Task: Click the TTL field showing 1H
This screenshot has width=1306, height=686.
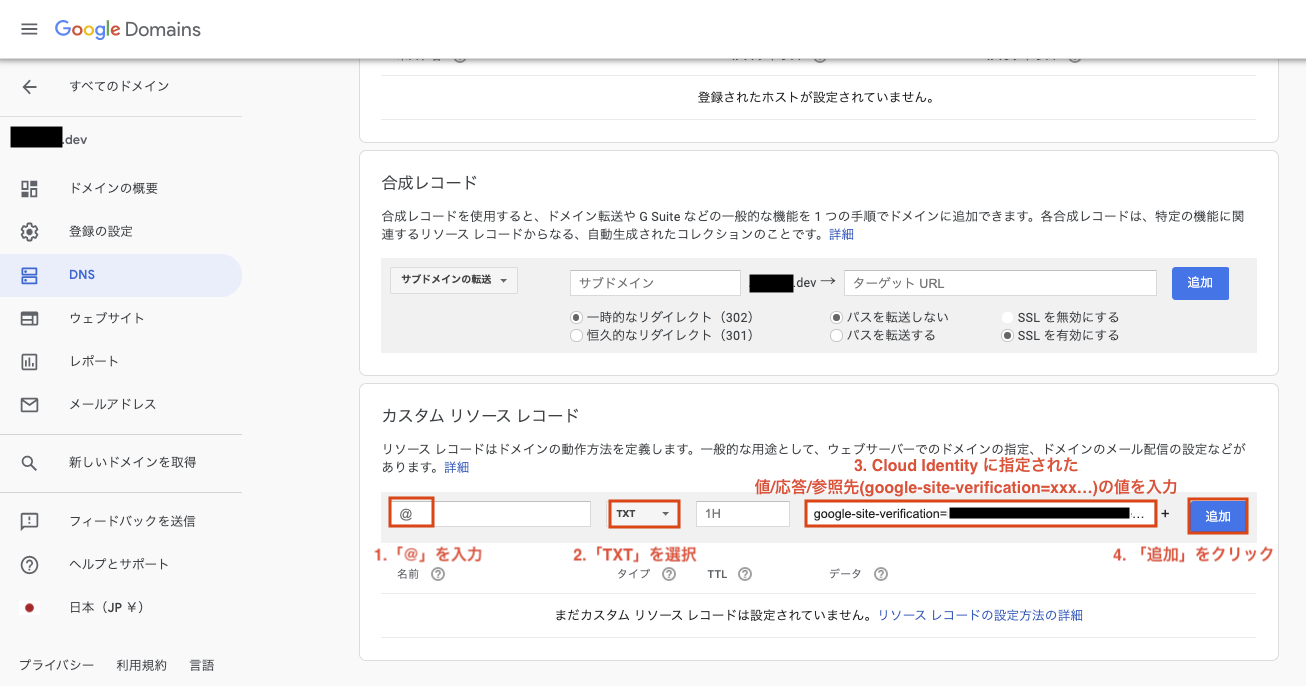Action: tap(743, 514)
